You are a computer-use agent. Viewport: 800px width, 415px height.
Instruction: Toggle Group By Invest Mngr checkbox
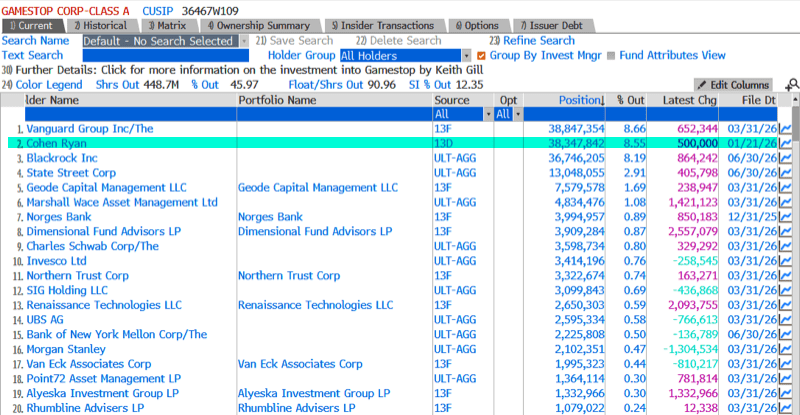click(481, 56)
